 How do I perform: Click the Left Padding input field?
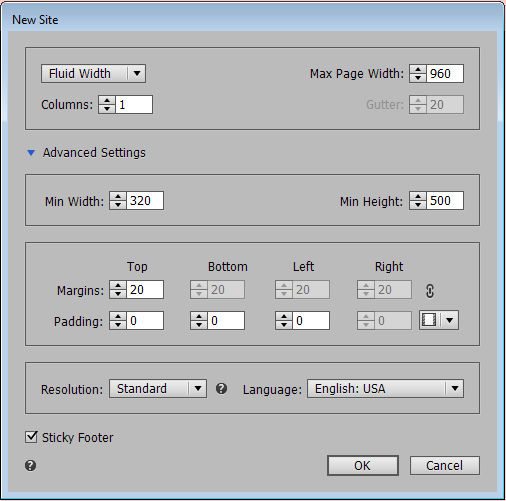click(311, 321)
